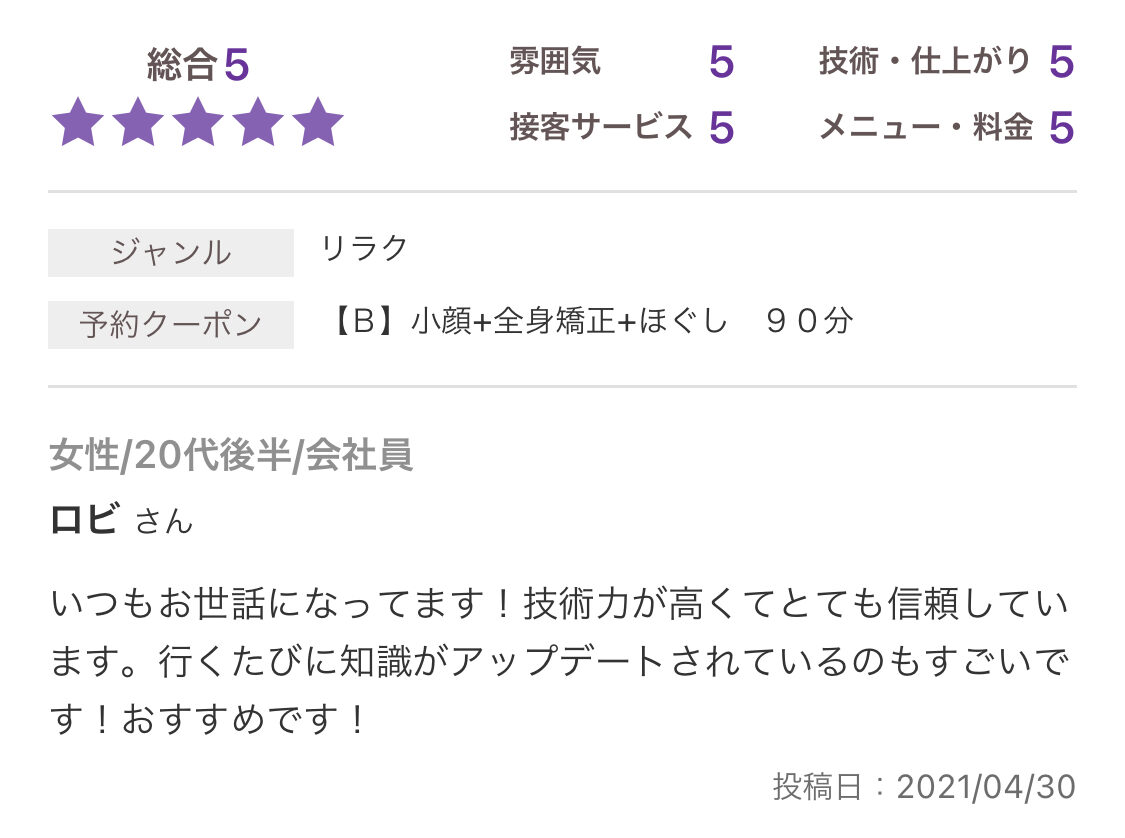Click the second purple rating star

tap(138, 123)
